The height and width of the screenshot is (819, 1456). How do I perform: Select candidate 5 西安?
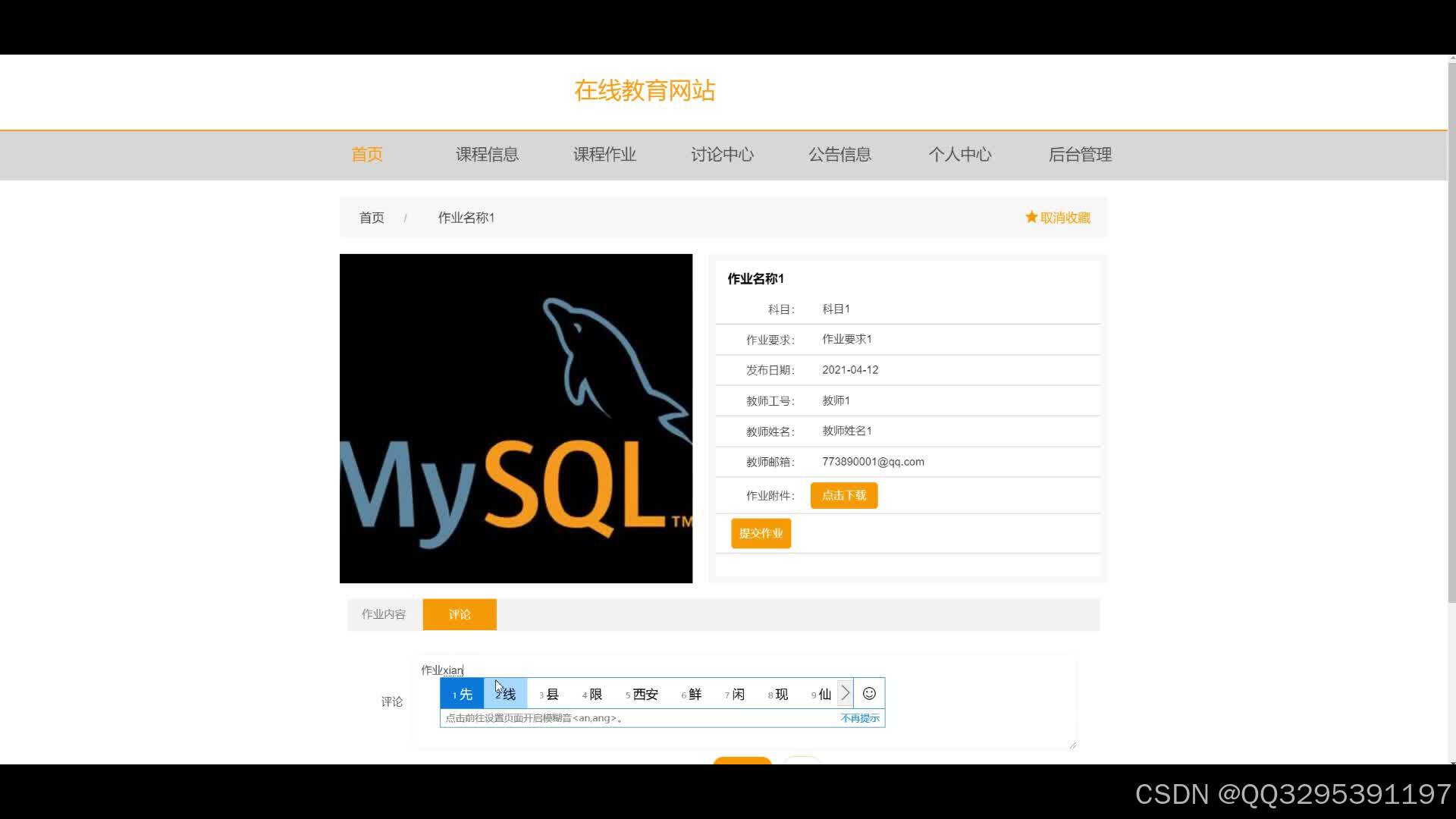[642, 694]
